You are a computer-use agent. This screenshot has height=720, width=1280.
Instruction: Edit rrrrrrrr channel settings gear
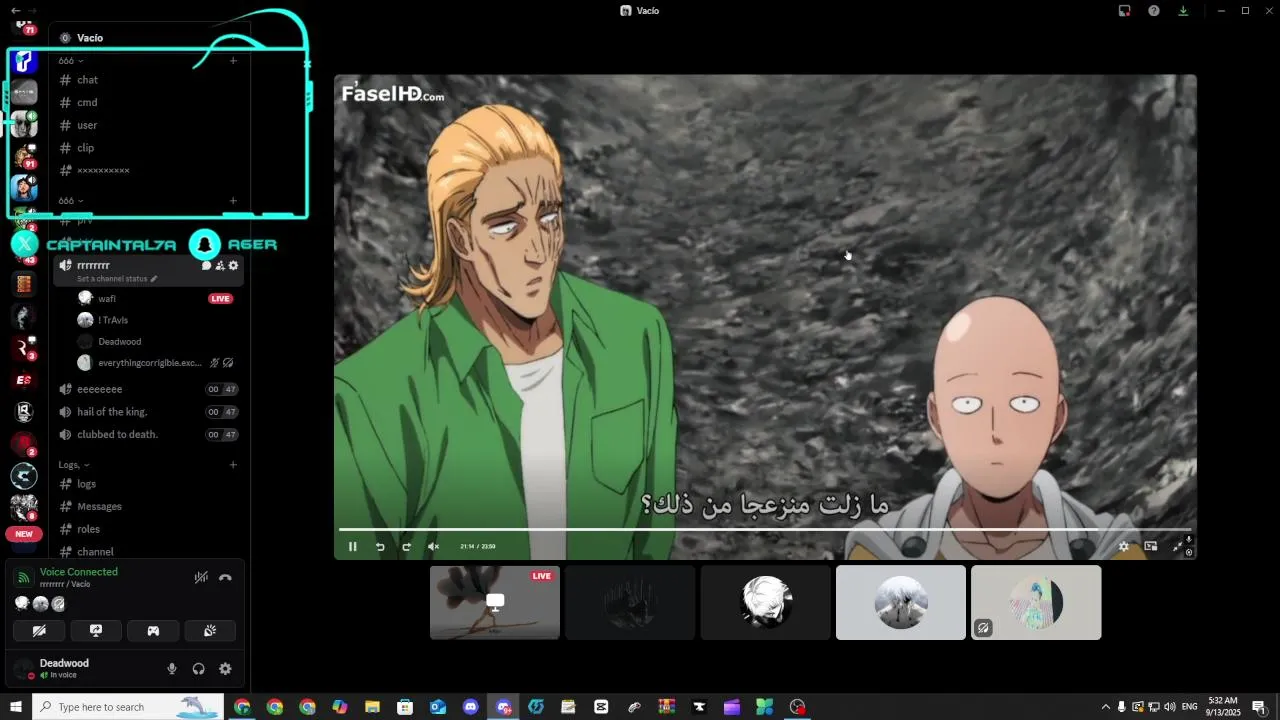click(233, 266)
